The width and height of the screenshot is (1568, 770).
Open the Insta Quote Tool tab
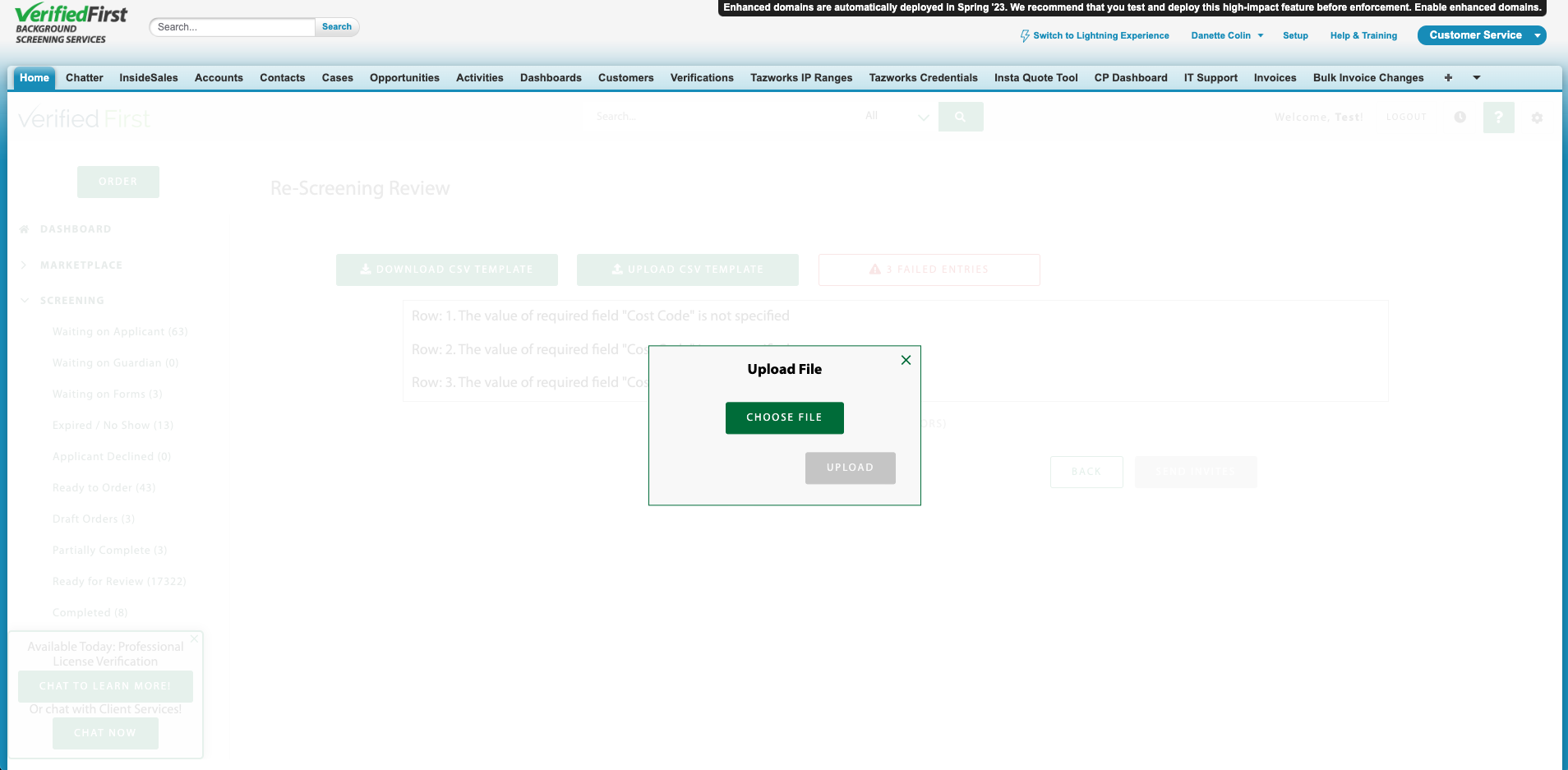tap(1036, 78)
